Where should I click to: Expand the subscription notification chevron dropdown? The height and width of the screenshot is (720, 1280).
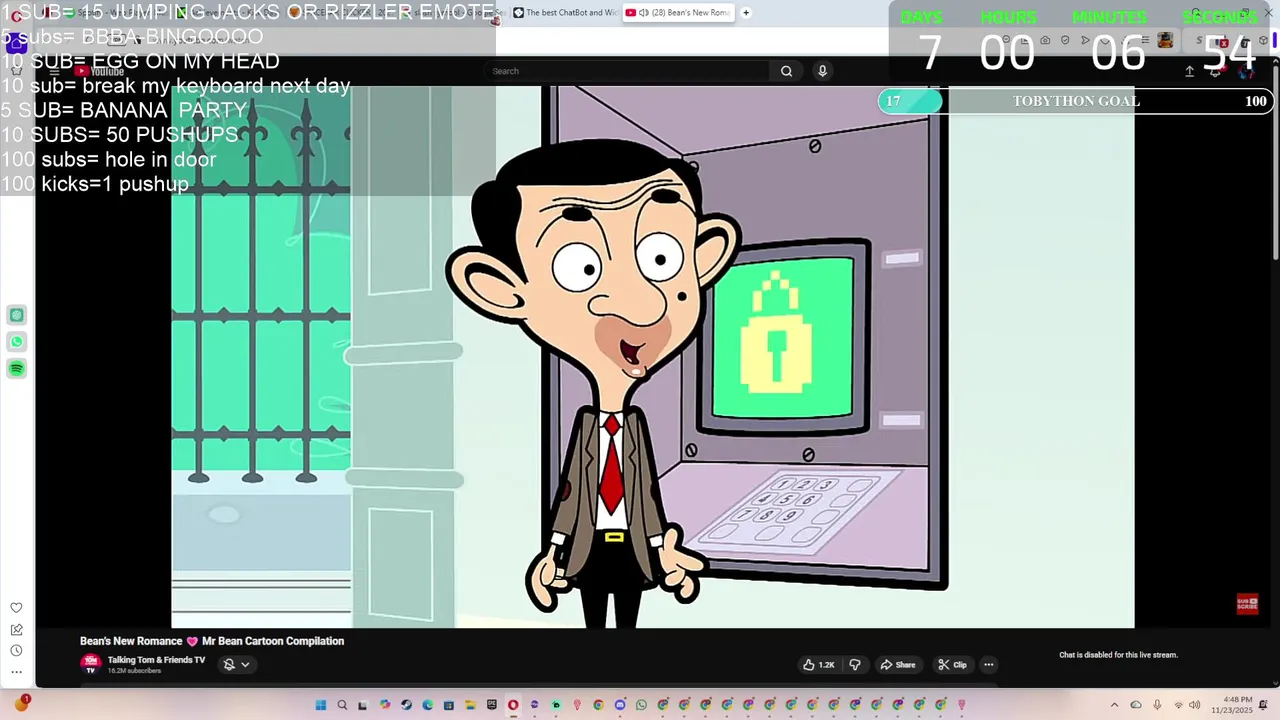tap(245, 664)
